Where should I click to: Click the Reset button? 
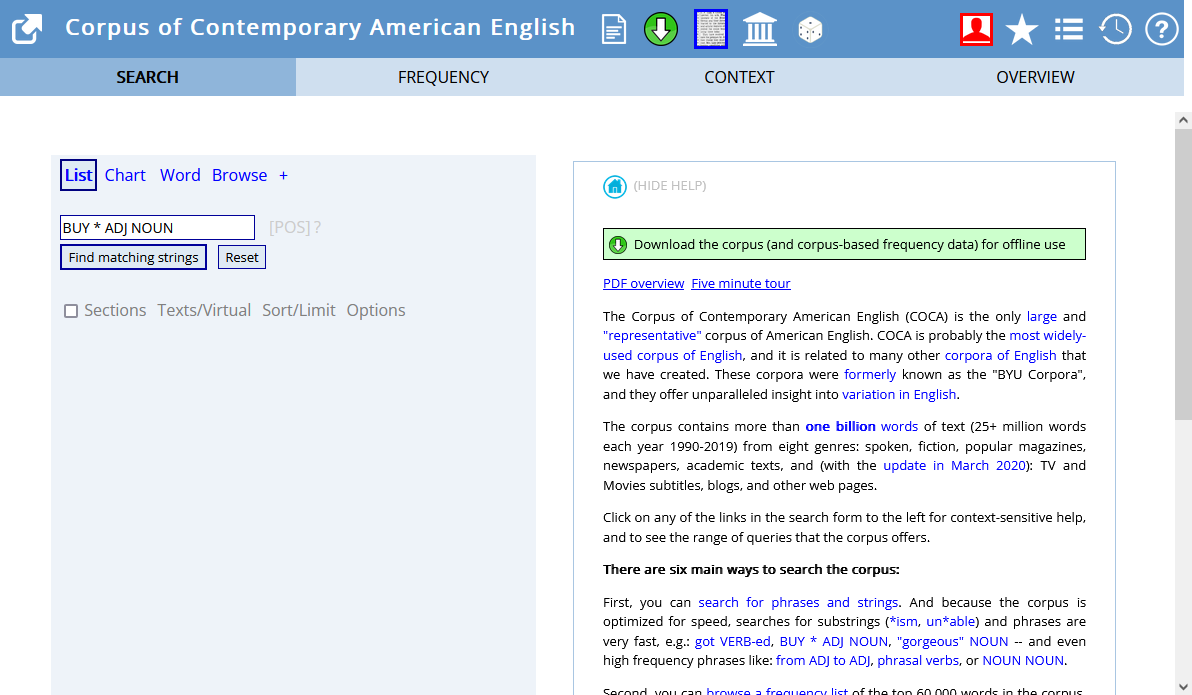[x=242, y=257]
